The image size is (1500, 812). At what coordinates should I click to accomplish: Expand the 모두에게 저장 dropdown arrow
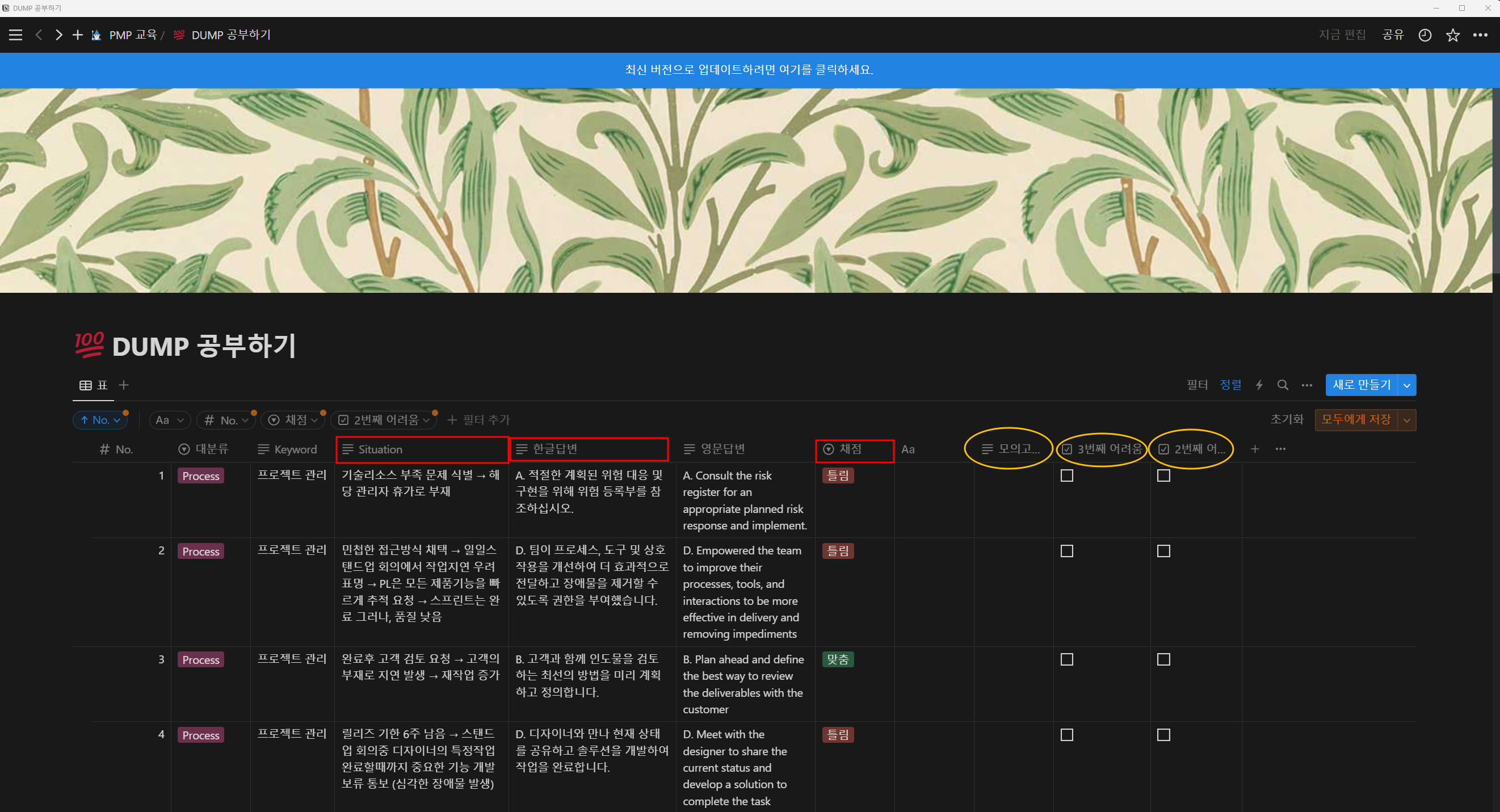tap(1407, 420)
